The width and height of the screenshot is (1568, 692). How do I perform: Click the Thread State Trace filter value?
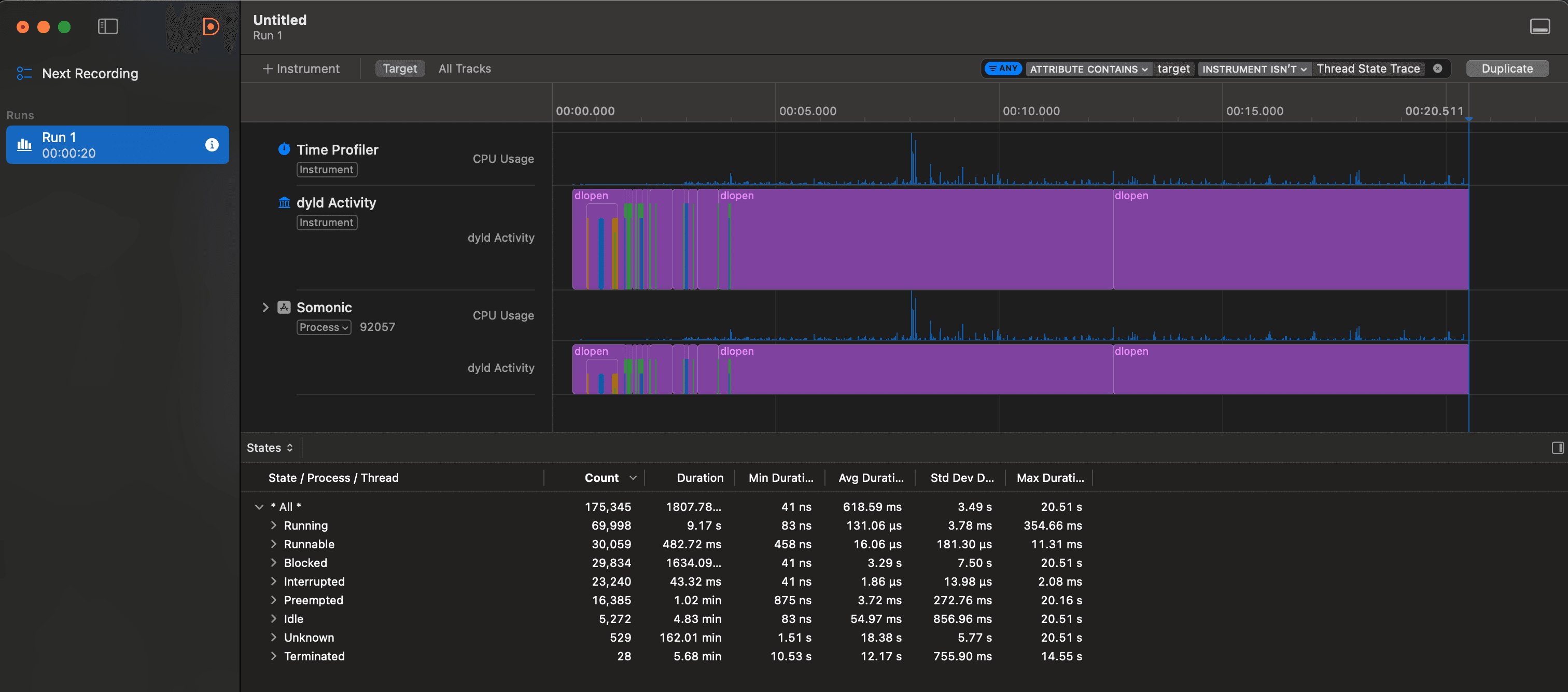coord(1368,69)
